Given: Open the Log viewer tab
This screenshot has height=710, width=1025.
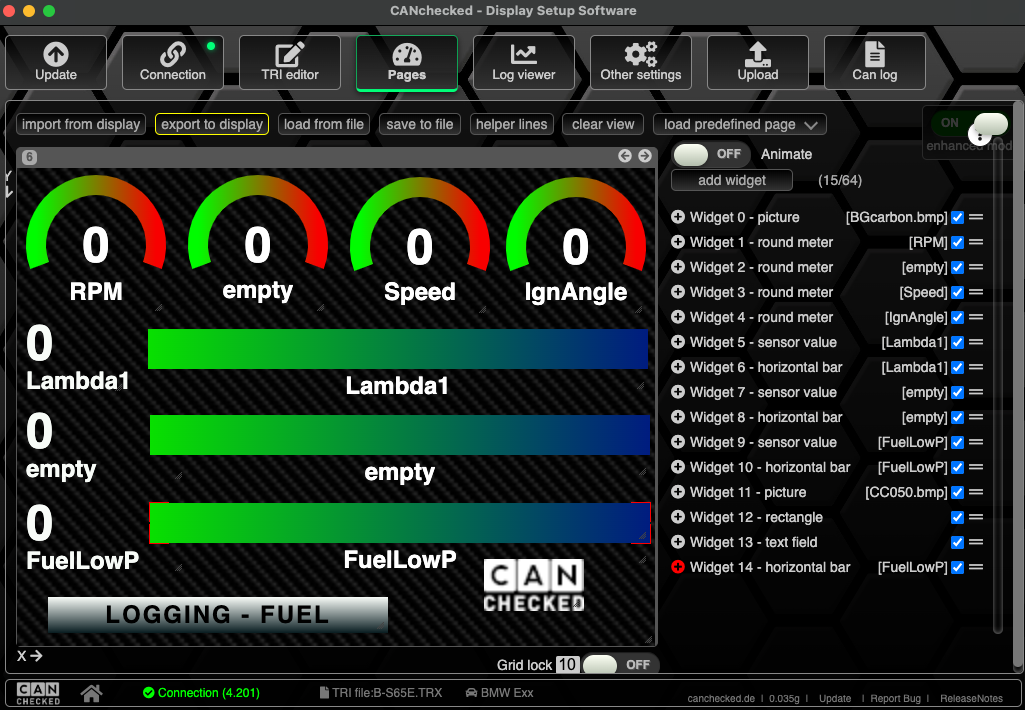Looking at the screenshot, I should pos(524,62).
